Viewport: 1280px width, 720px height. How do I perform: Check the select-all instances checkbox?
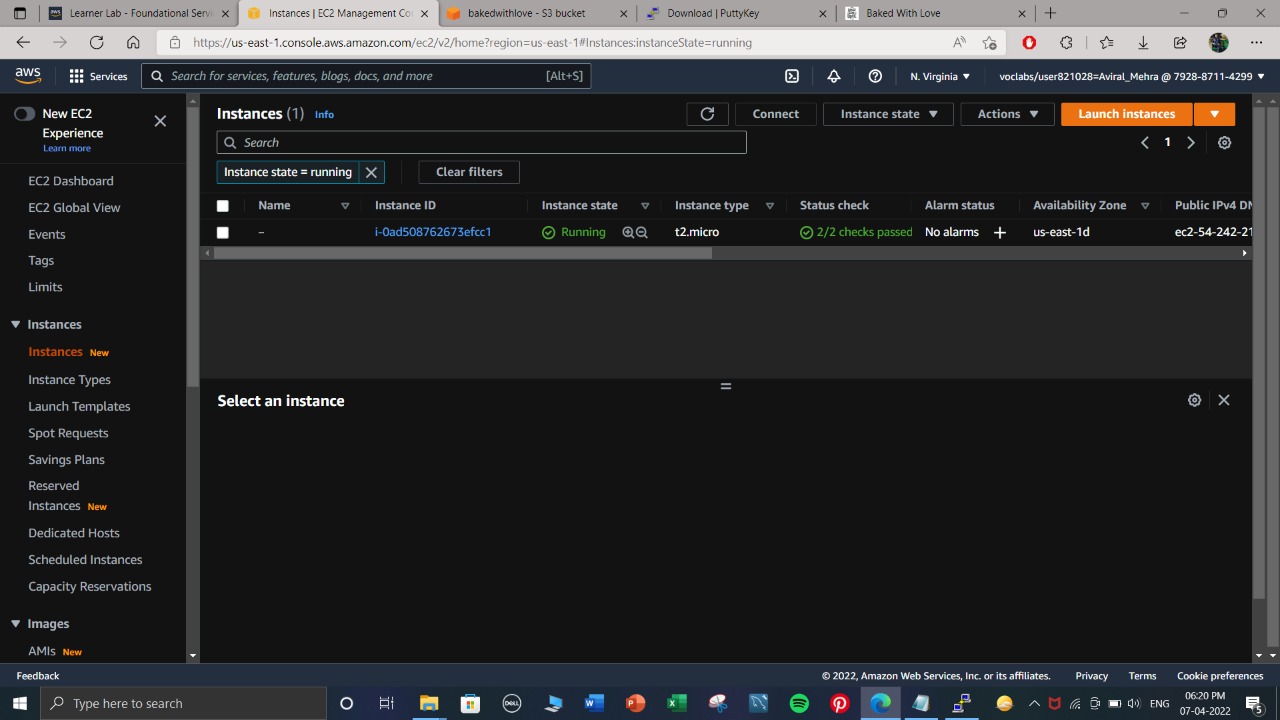click(x=223, y=206)
